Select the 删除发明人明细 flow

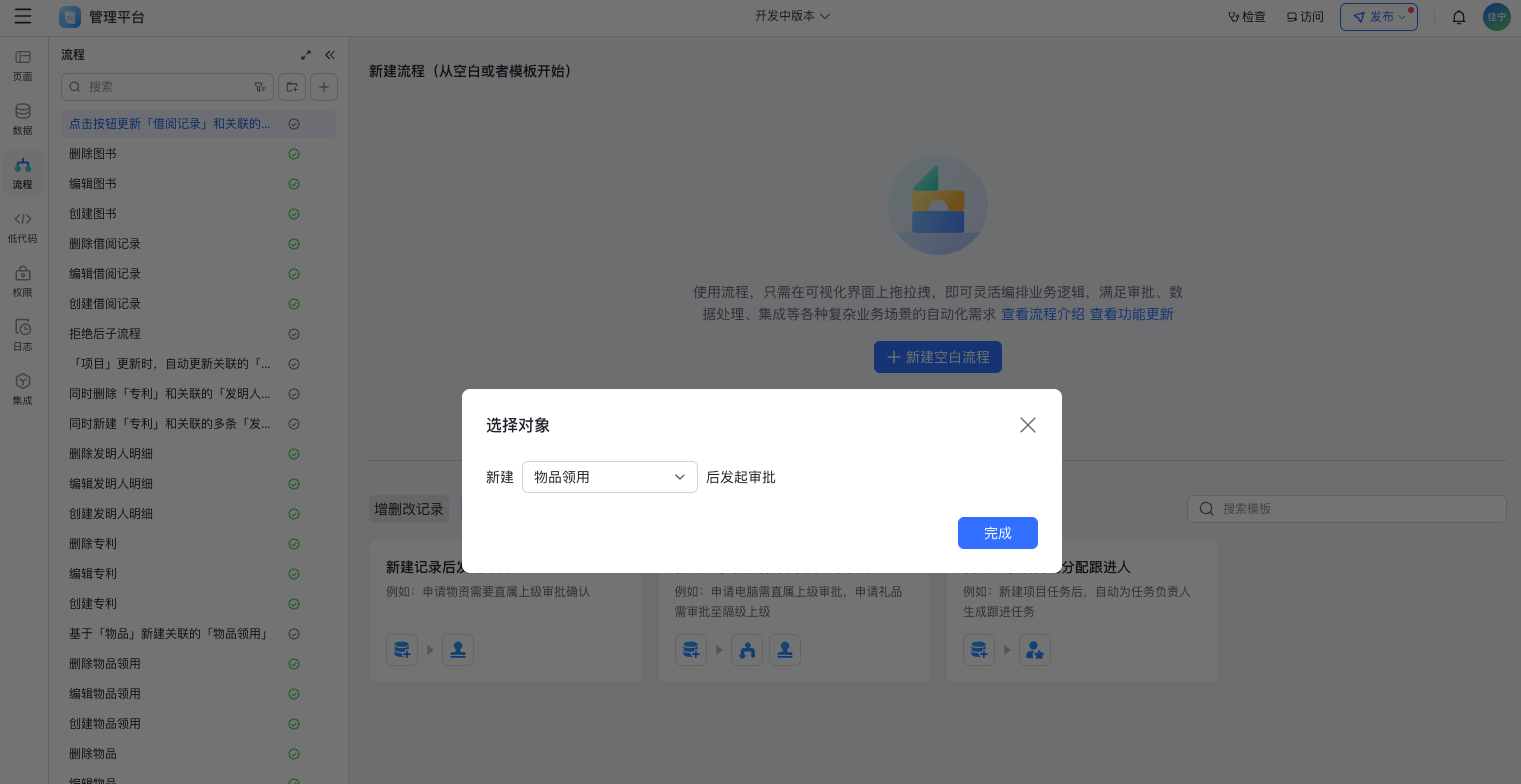click(198, 454)
